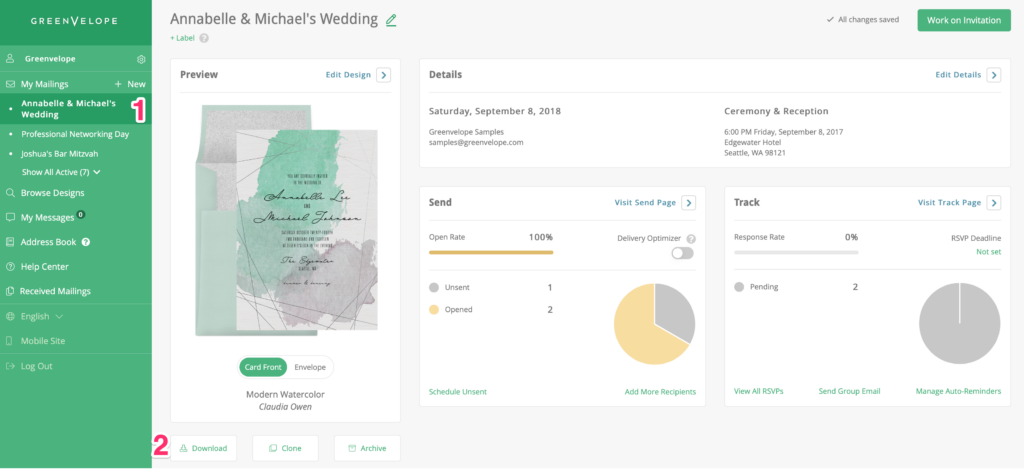Click the yellow Opened legend dot
Viewport: 1024px width, 470px height.
pos(434,310)
